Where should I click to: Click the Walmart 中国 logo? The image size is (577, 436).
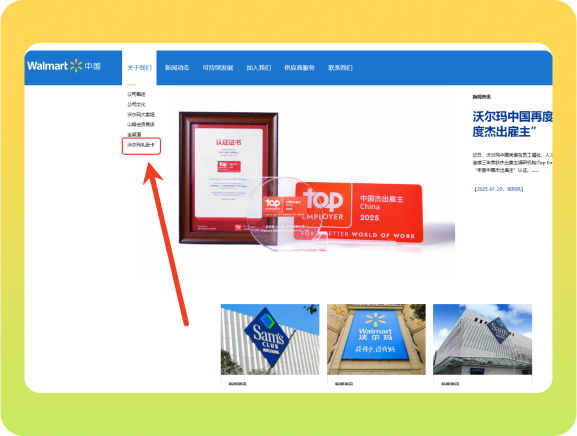(64, 66)
